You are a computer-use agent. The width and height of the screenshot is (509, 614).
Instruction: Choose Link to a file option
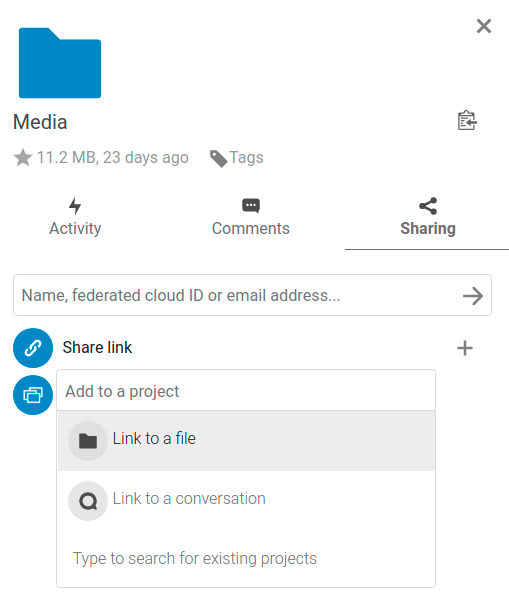point(246,441)
